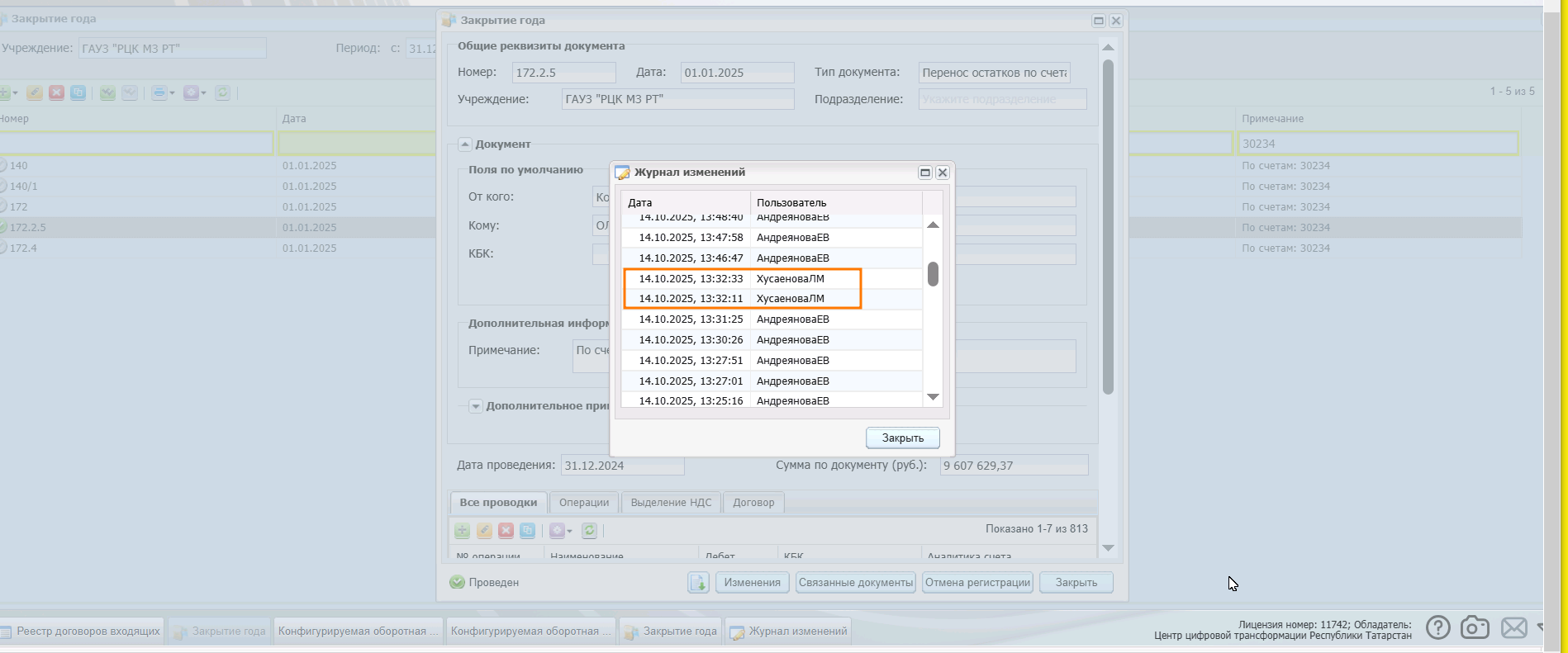Select document 172.4 in the year-closing list
The height and width of the screenshot is (653, 1568).
tap(218, 248)
